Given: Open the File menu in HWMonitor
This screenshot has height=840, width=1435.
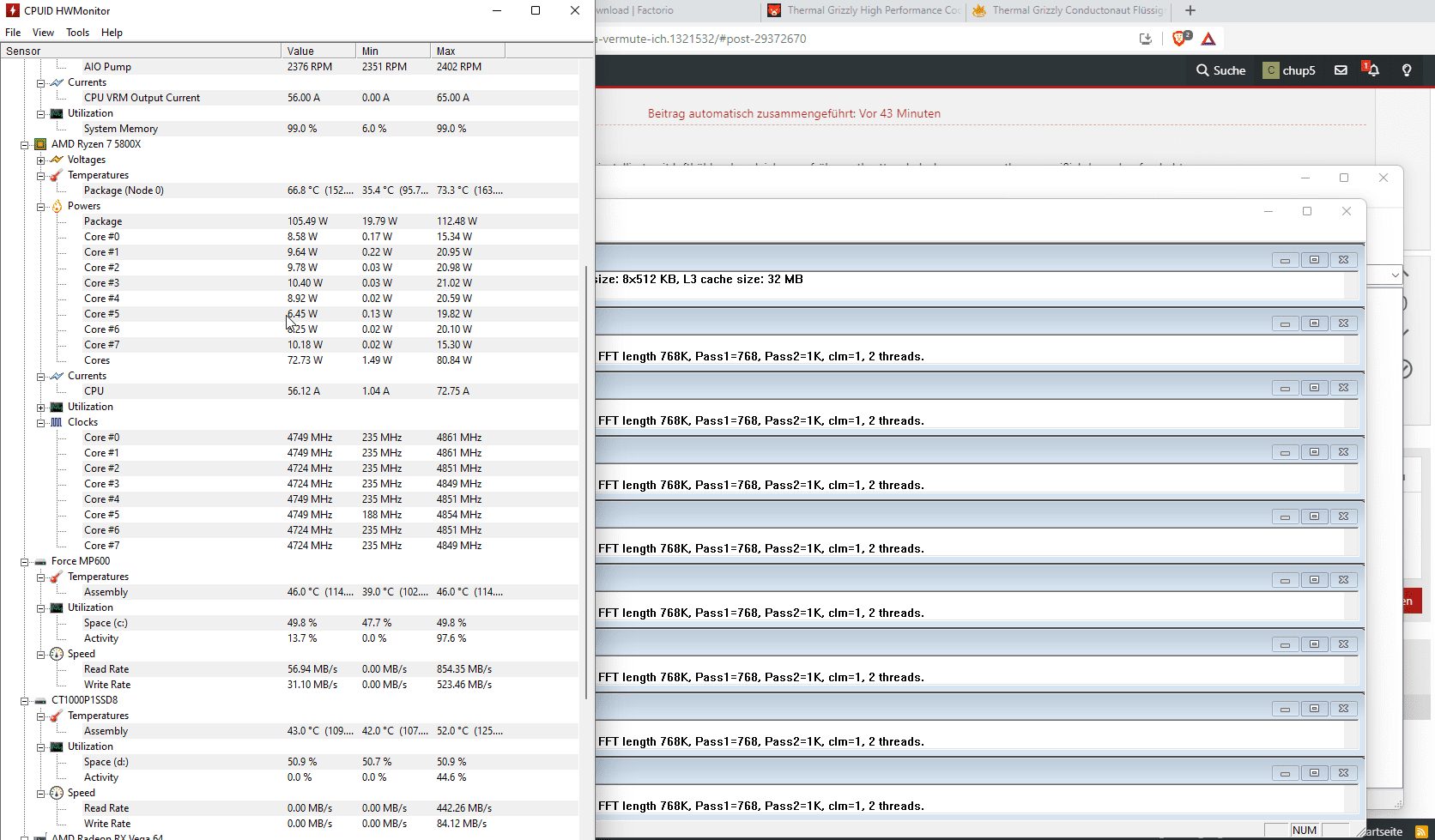Looking at the screenshot, I should pyautogui.click(x=13, y=33).
